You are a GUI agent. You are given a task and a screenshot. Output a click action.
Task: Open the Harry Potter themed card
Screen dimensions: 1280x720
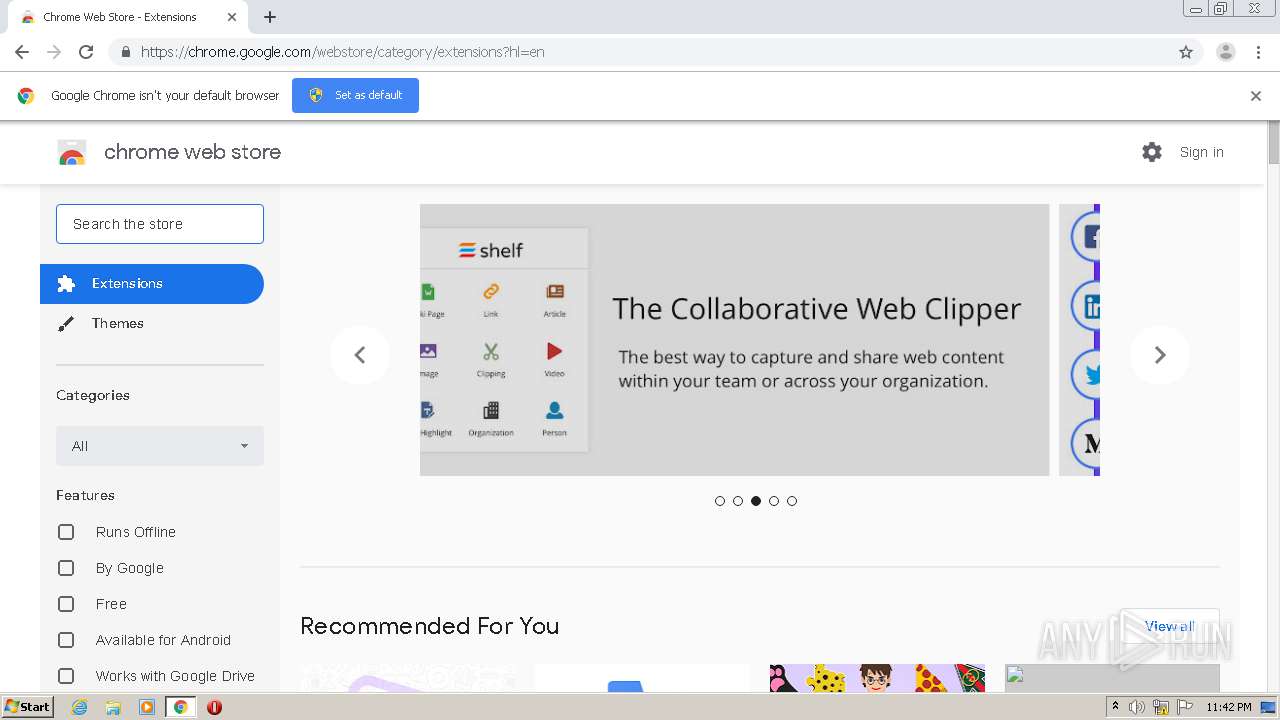[x=877, y=678]
